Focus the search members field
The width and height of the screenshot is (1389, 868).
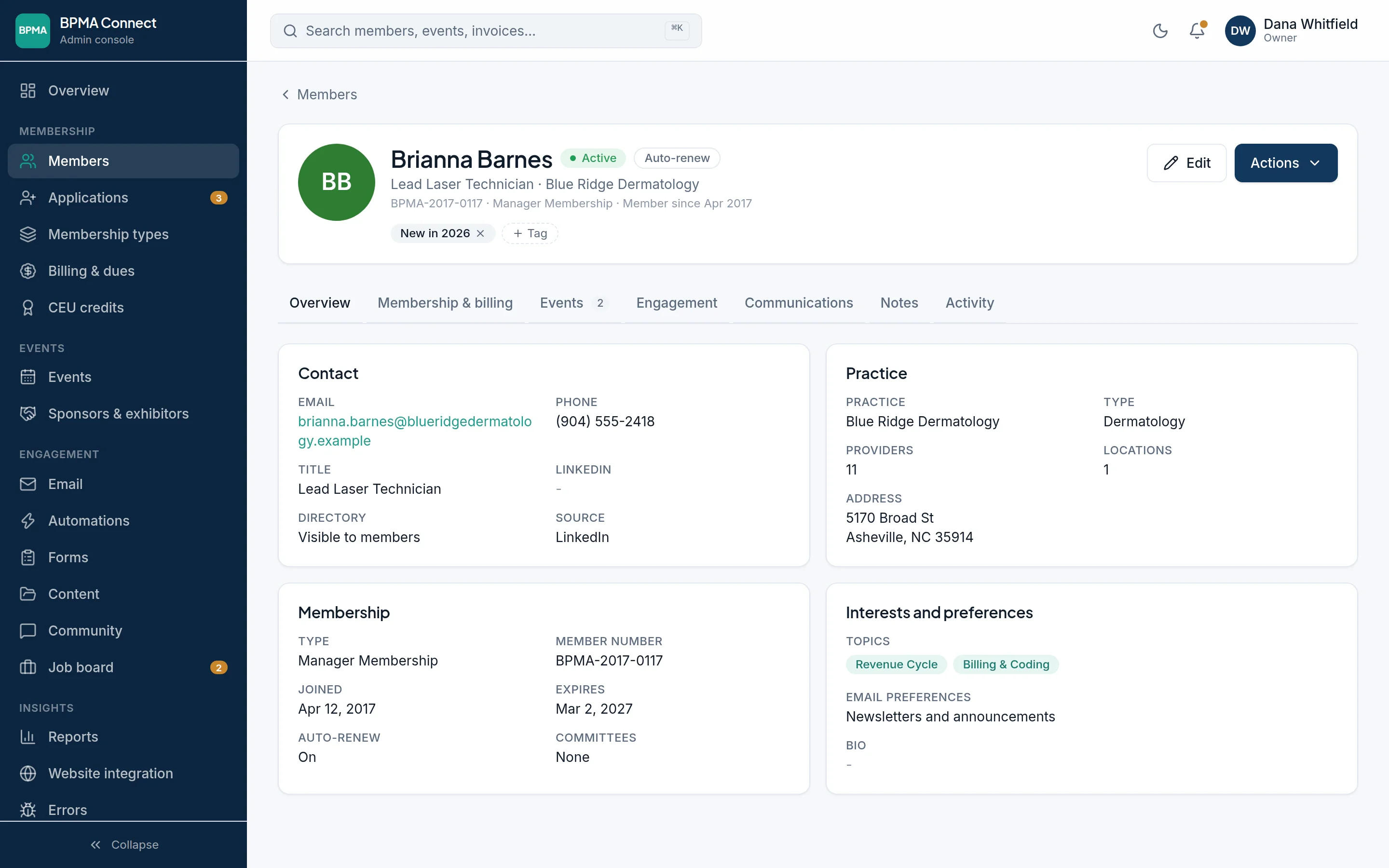click(486, 31)
